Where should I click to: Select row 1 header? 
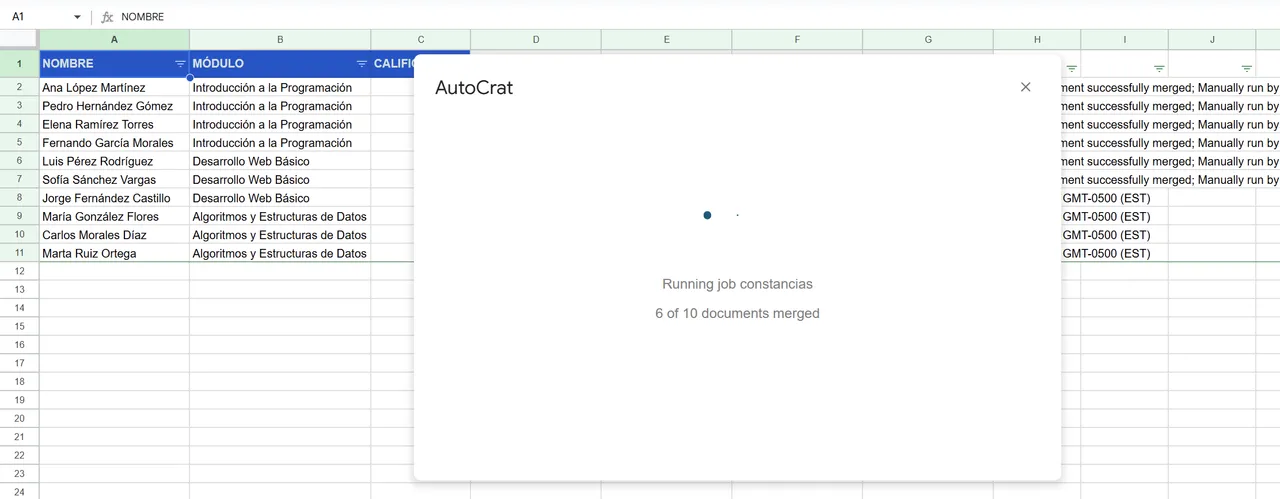pyautogui.click(x=19, y=64)
